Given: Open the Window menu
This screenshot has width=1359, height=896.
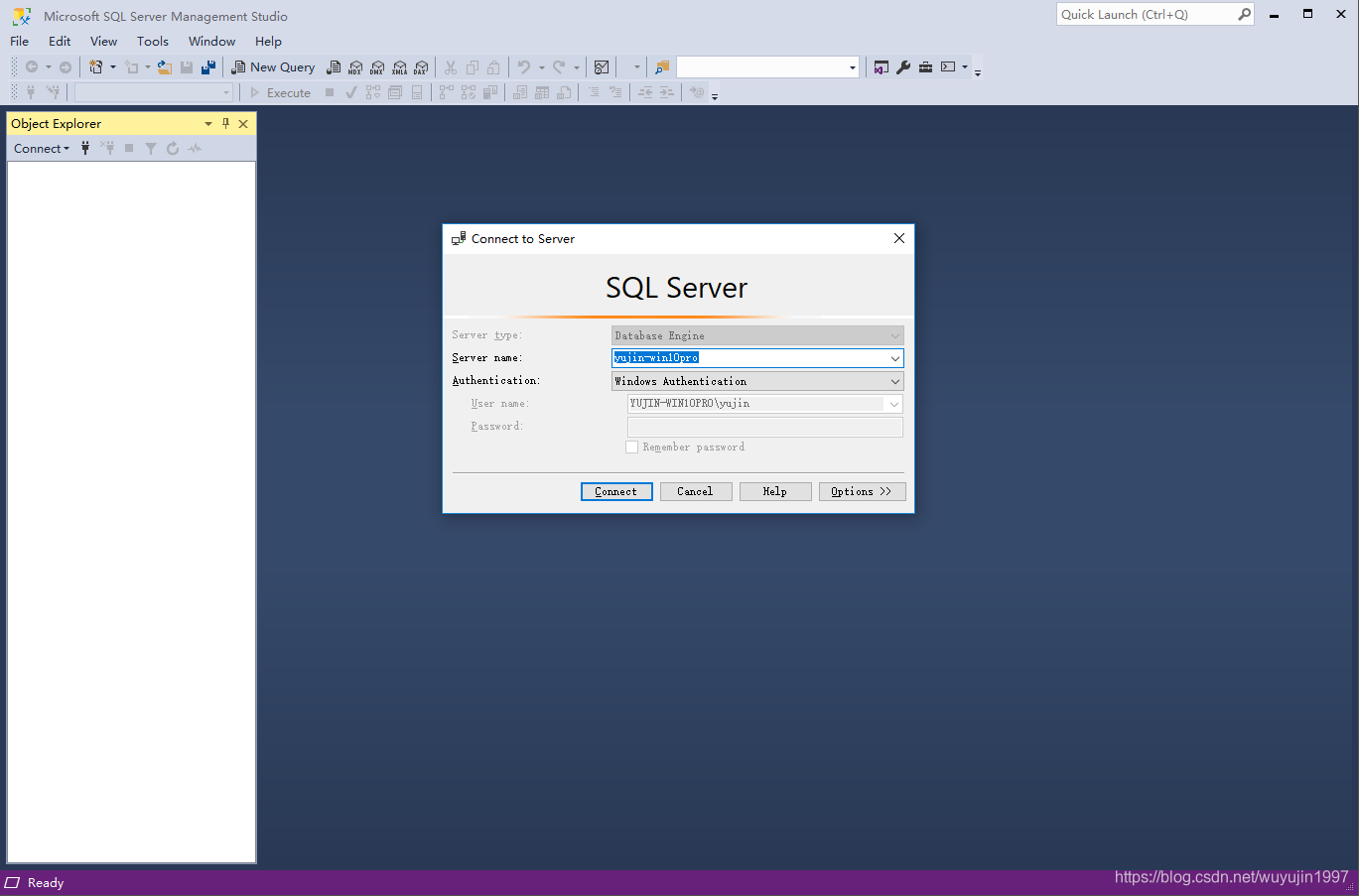Looking at the screenshot, I should point(210,41).
